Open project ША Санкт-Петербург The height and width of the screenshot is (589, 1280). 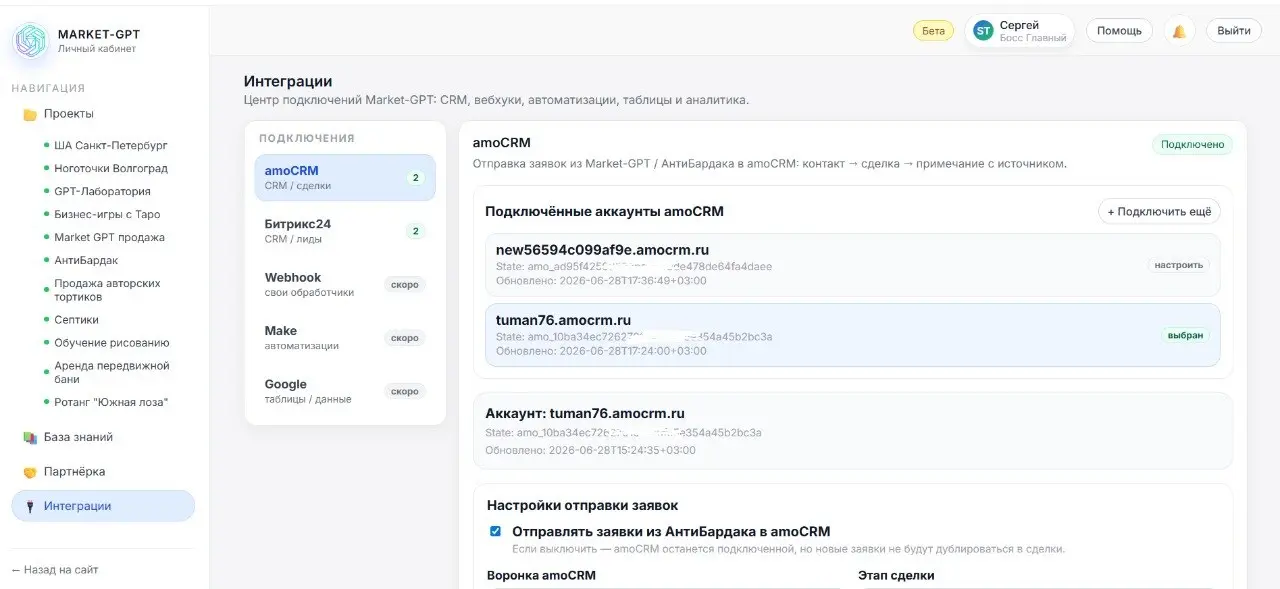pyautogui.click(x=110, y=146)
